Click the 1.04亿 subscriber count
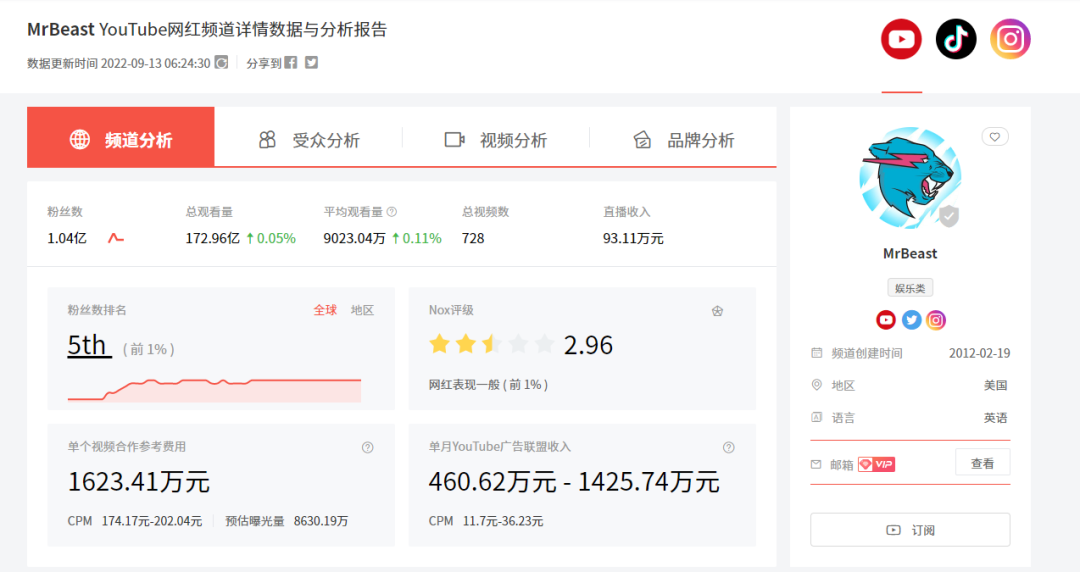 pos(67,238)
